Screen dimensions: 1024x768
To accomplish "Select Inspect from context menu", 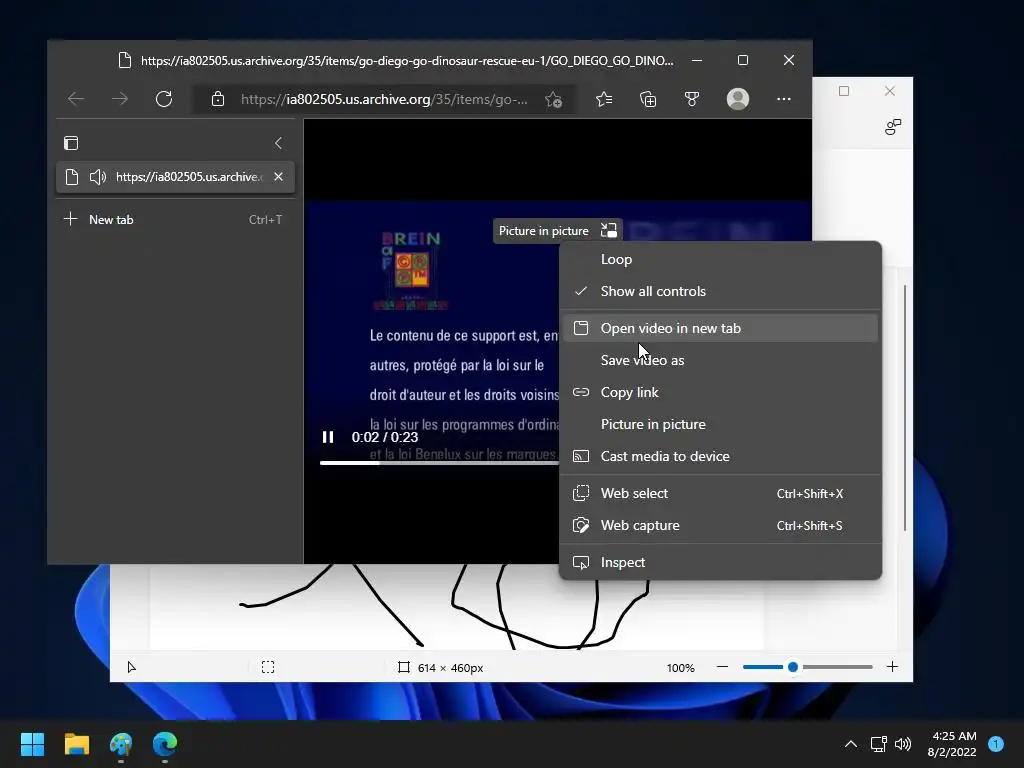I will tap(720, 562).
